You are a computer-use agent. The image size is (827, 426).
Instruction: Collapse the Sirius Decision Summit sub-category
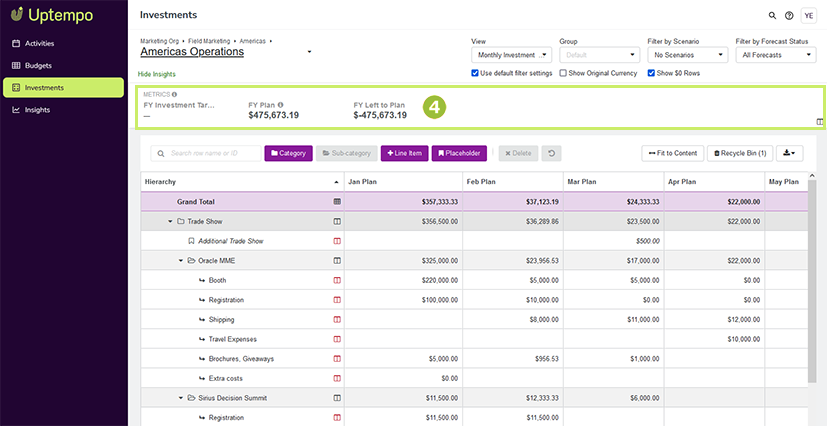coord(181,398)
